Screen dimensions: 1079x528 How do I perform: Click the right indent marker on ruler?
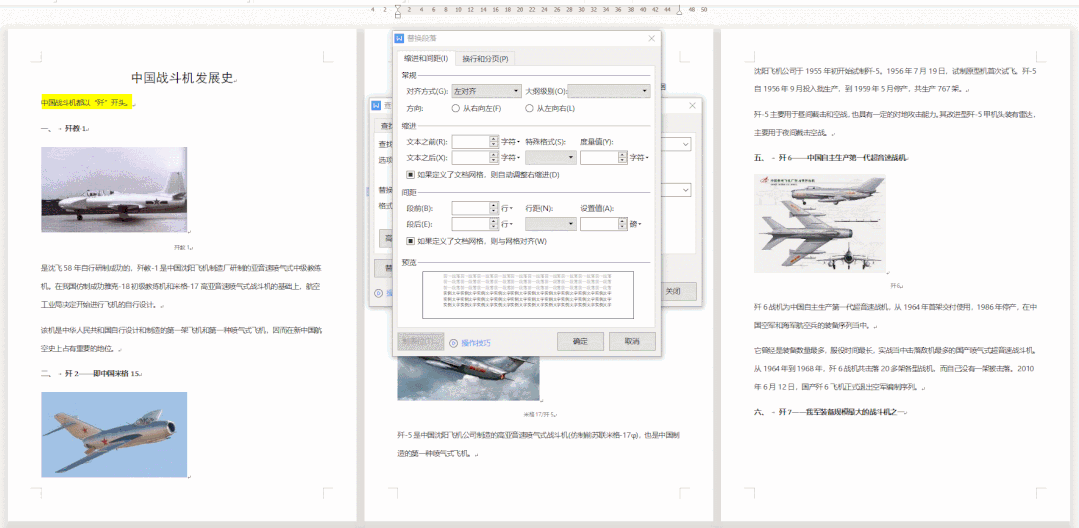[x=680, y=12]
